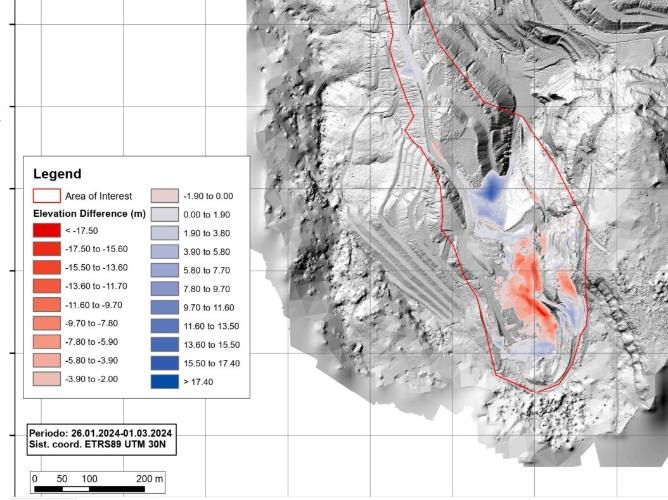Viewport: 668px width, 500px height.
Task: Click the swatch for '-1.90 to 0.00'
Action: coord(165,196)
